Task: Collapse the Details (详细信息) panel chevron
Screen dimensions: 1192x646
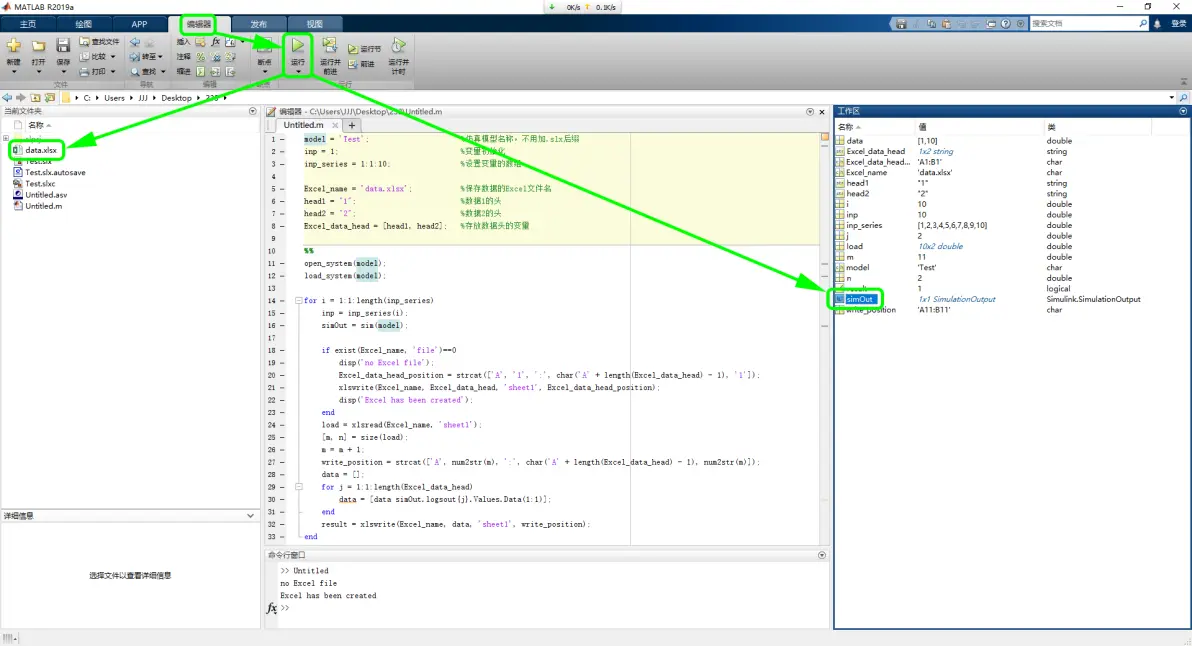Action: (x=250, y=516)
